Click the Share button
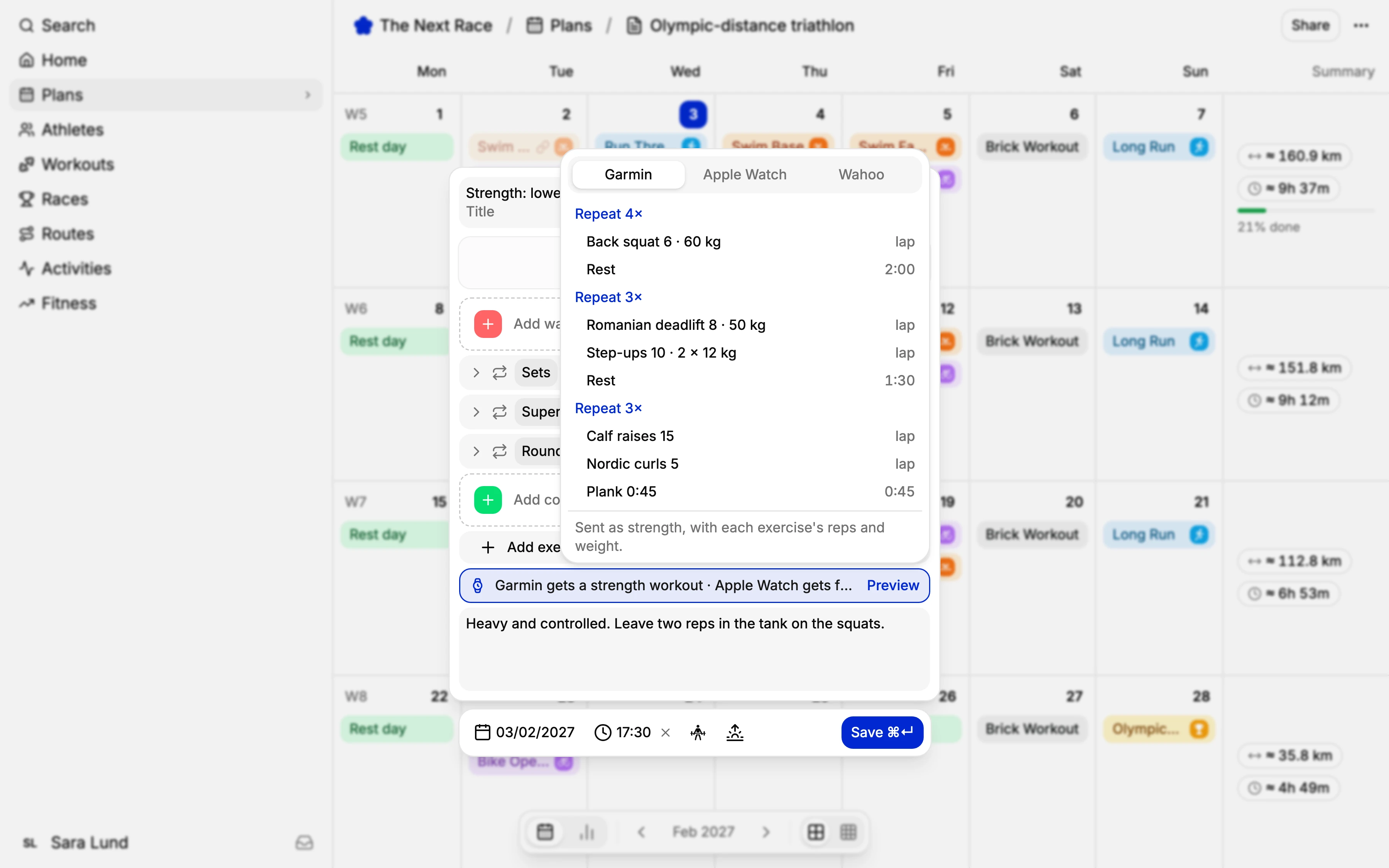The height and width of the screenshot is (868, 1389). point(1310,25)
